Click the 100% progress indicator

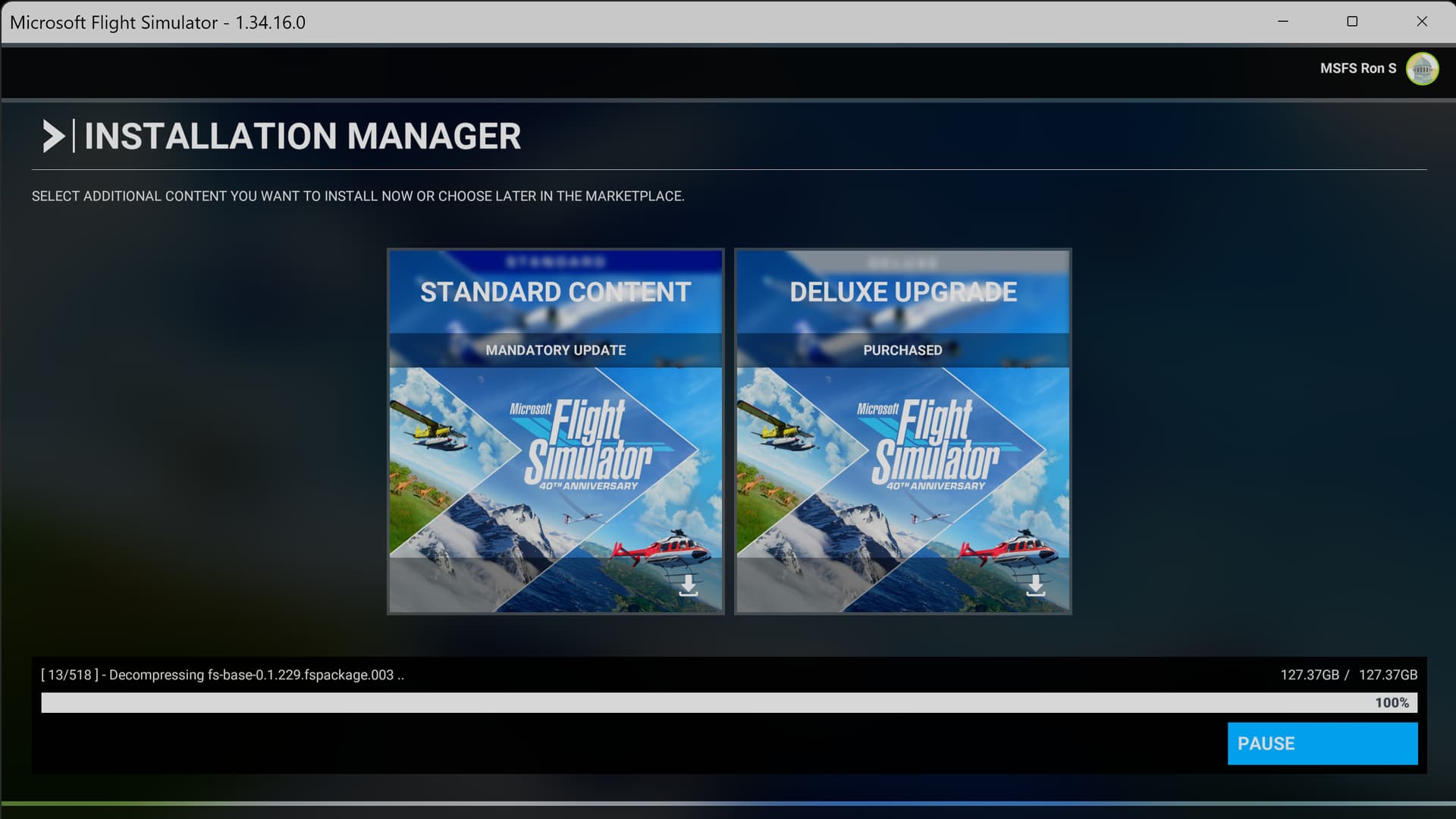point(1392,703)
